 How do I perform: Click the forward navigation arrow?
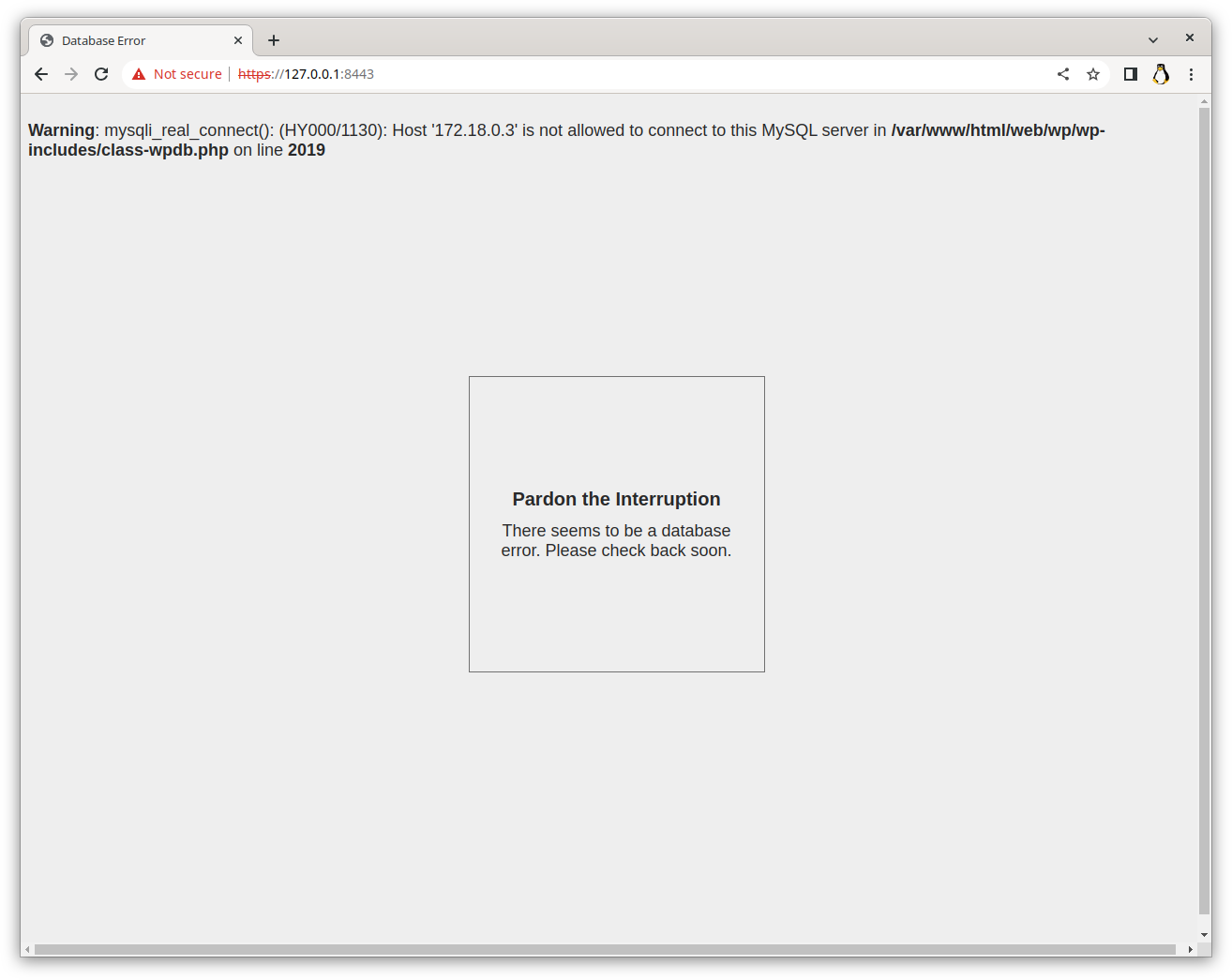point(71,74)
